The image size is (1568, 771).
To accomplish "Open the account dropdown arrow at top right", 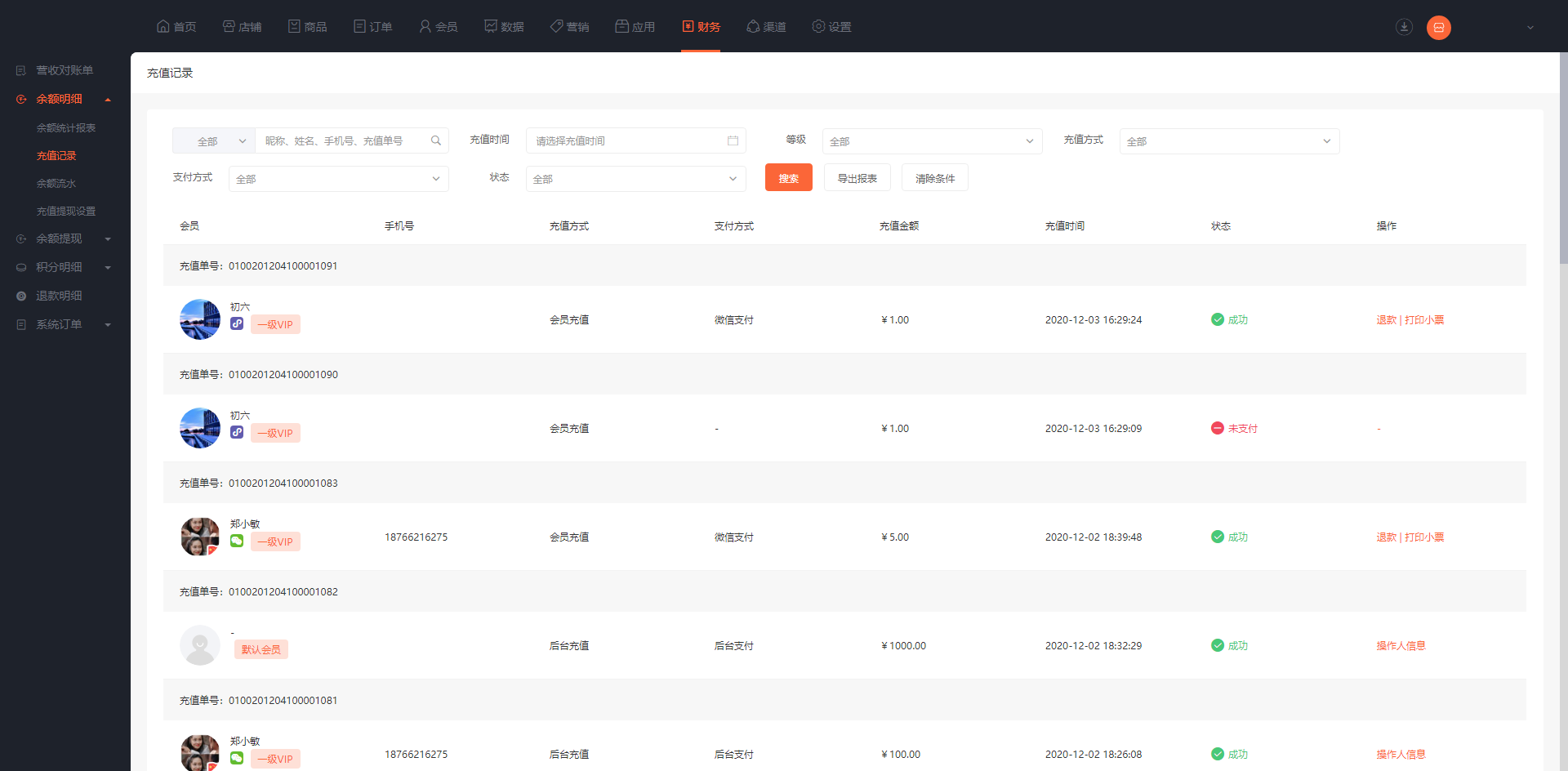I will [1530, 28].
